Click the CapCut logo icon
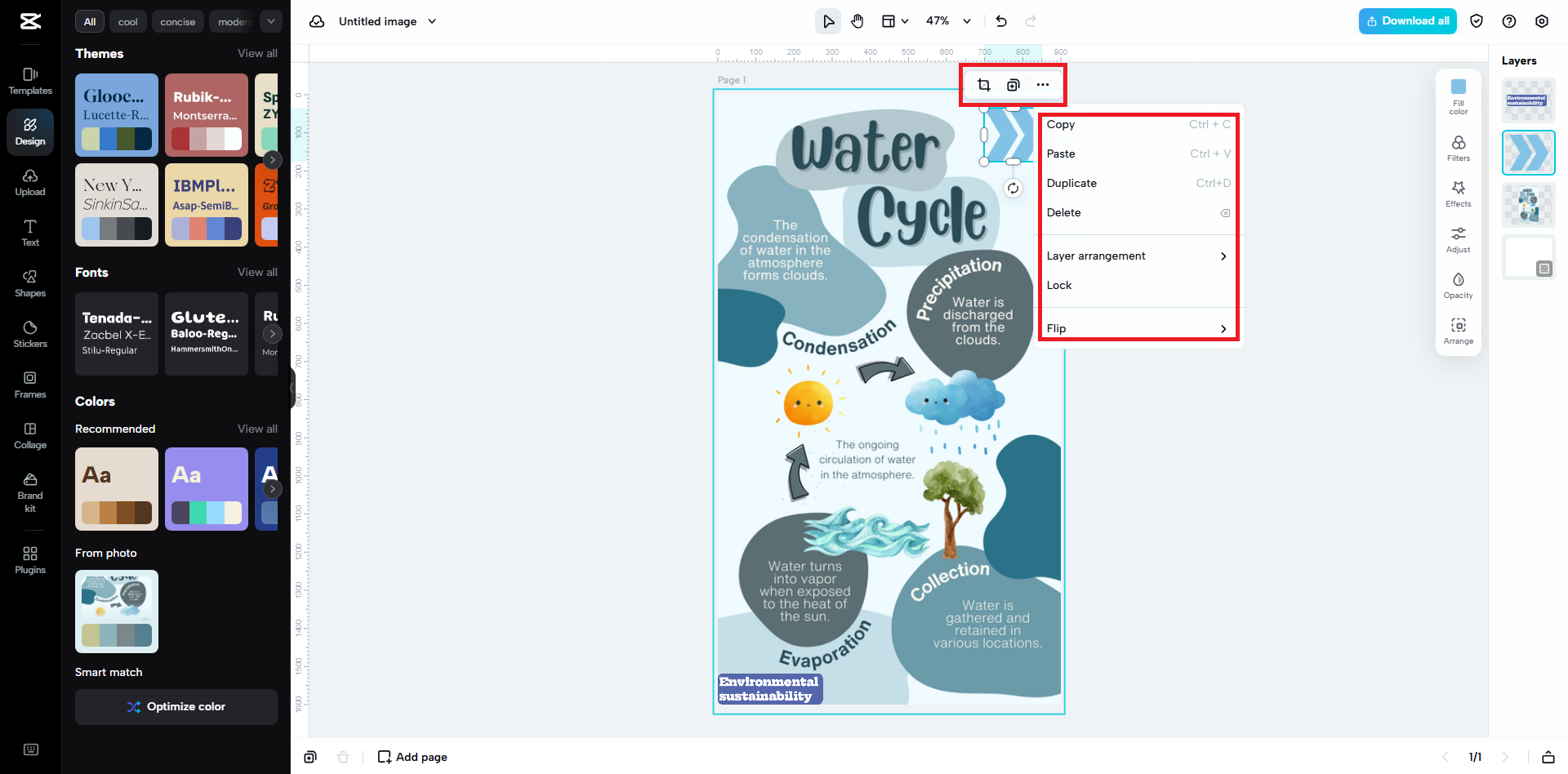This screenshot has width=1568, height=774. point(30,21)
